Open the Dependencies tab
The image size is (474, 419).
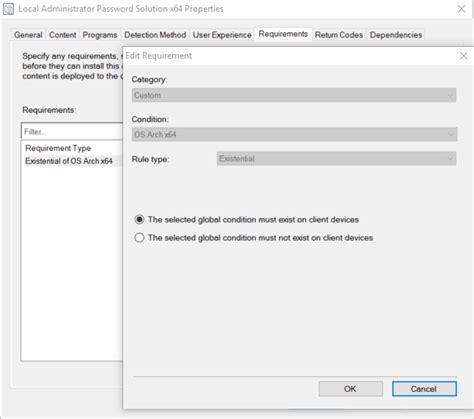pyautogui.click(x=396, y=35)
